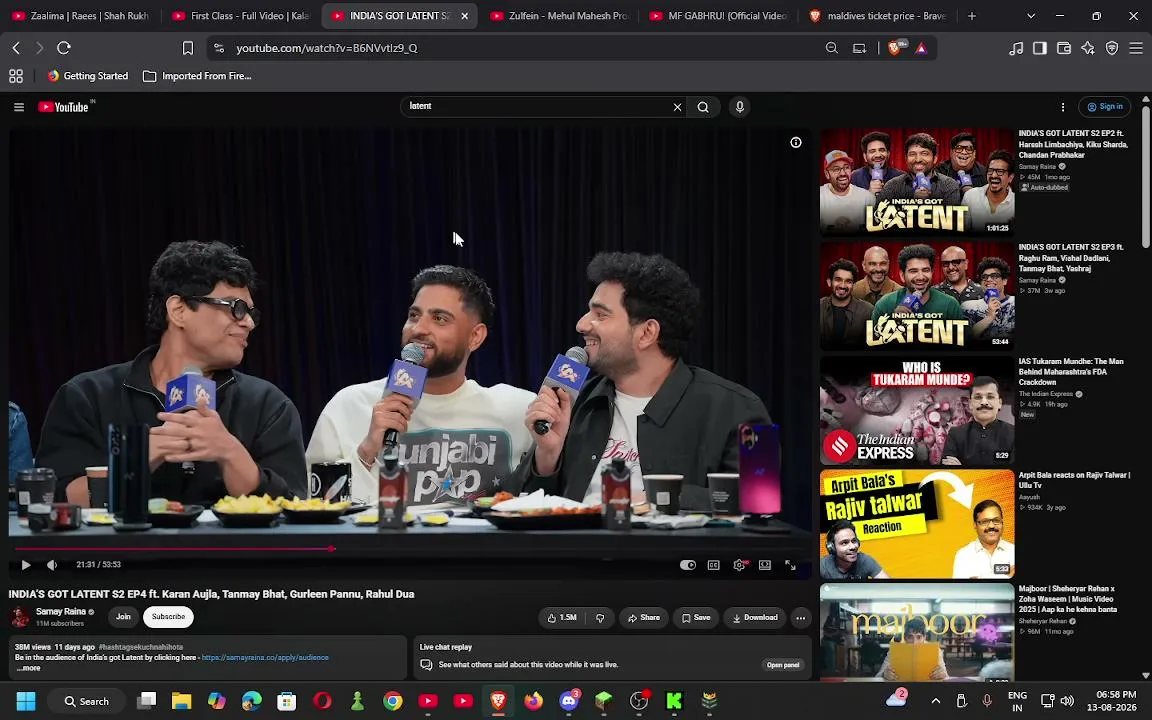Switch to 'MF GABHRU! (Official Video' tab
The image size is (1152, 720).
click(x=719, y=15)
